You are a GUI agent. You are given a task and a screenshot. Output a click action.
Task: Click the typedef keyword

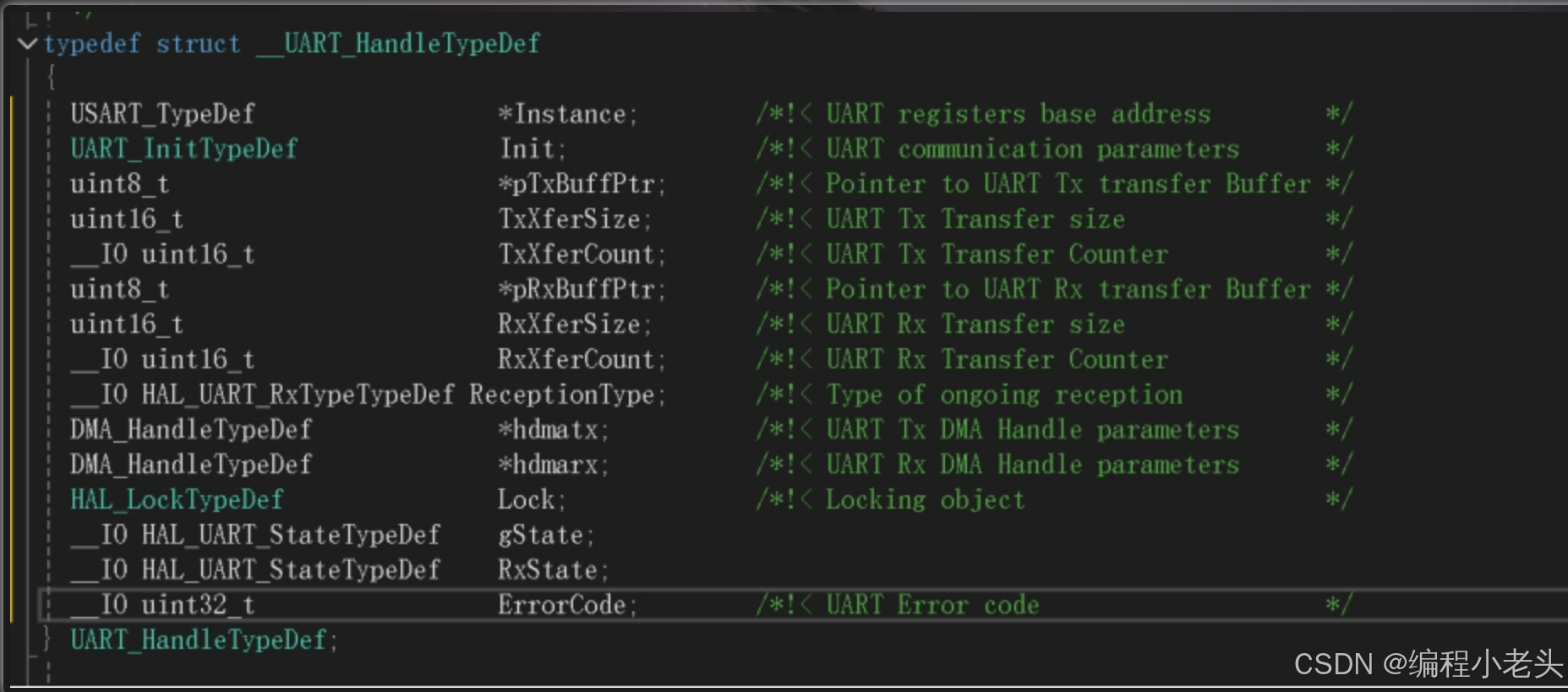pos(92,43)
